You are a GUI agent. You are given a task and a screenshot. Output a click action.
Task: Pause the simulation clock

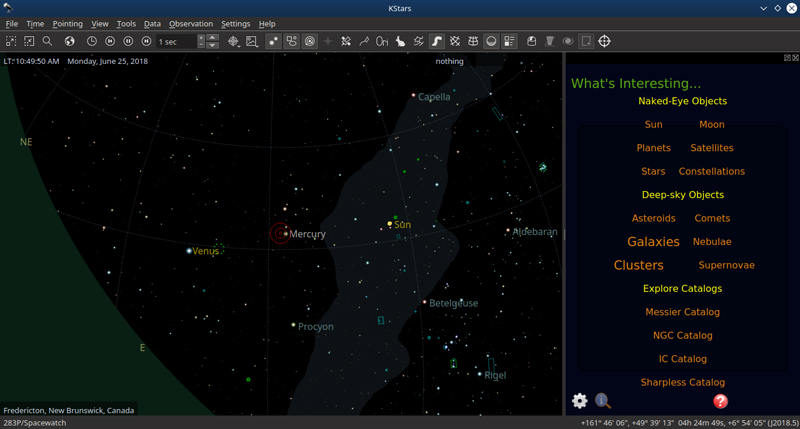tap(128, 41)
